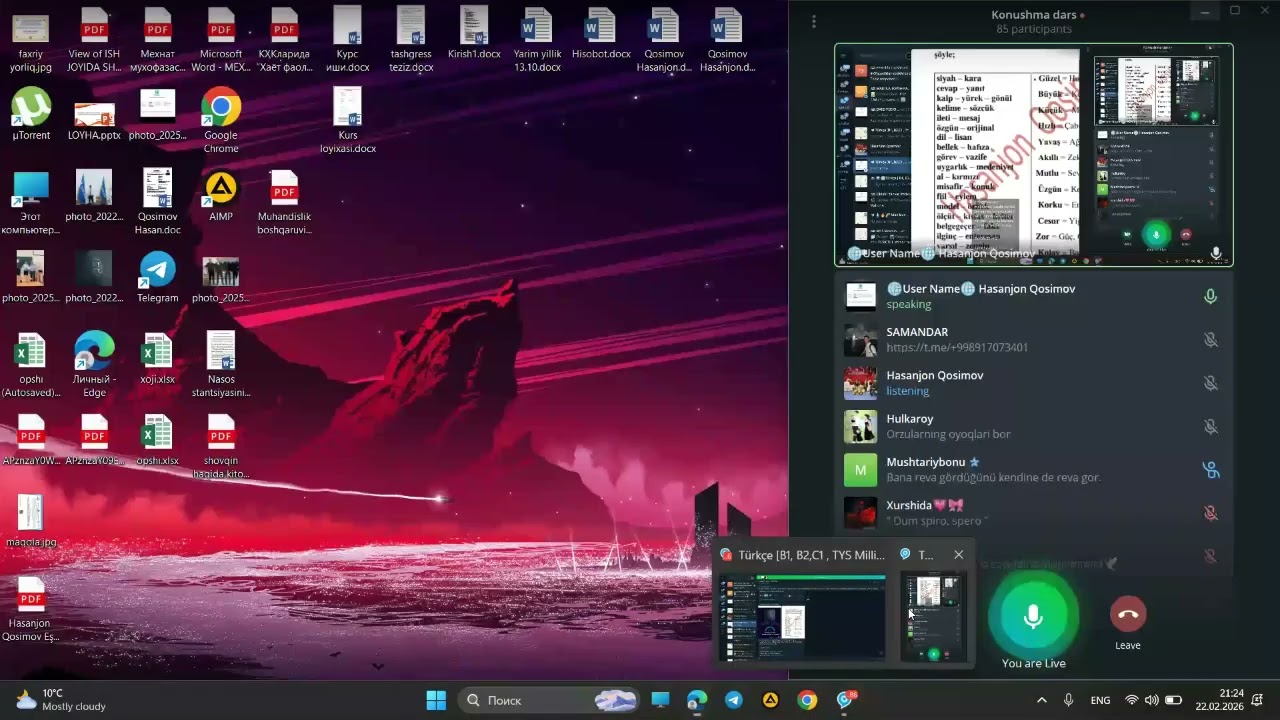
Task: Switch the ENG input language
Action: pos(1100,700)
